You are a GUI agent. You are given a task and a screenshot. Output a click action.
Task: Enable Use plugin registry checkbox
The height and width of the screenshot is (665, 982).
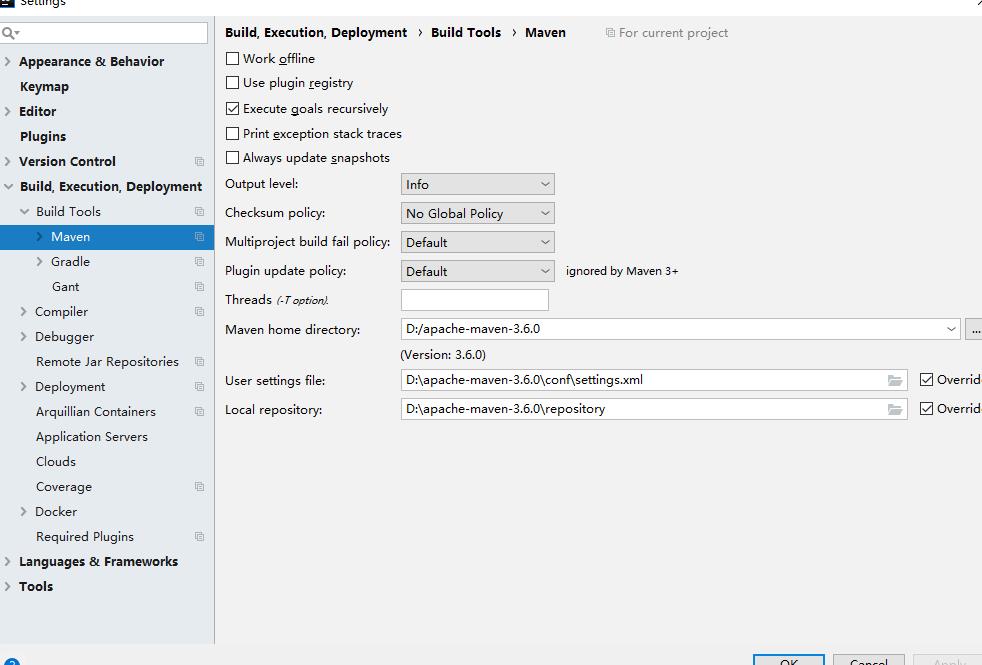click(x=232, y=83)
